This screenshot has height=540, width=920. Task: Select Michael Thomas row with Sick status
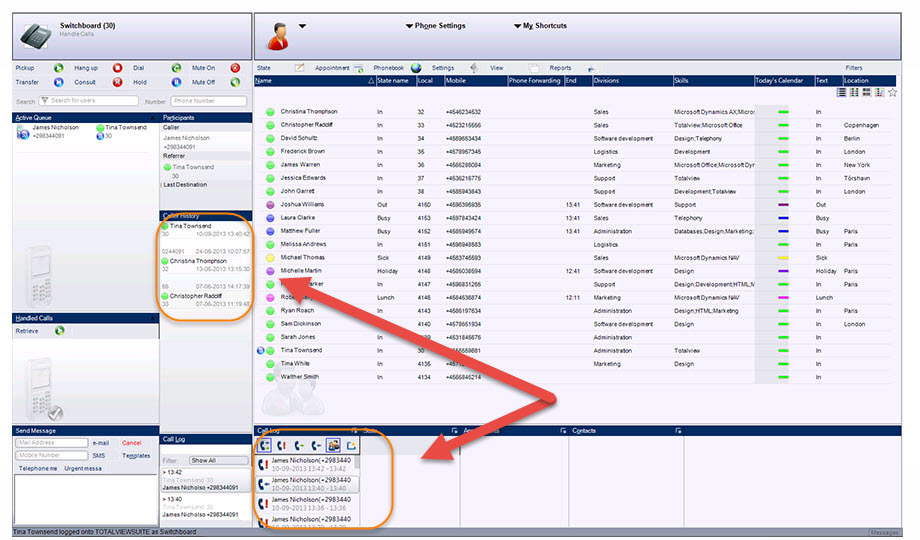click(573, 258)
